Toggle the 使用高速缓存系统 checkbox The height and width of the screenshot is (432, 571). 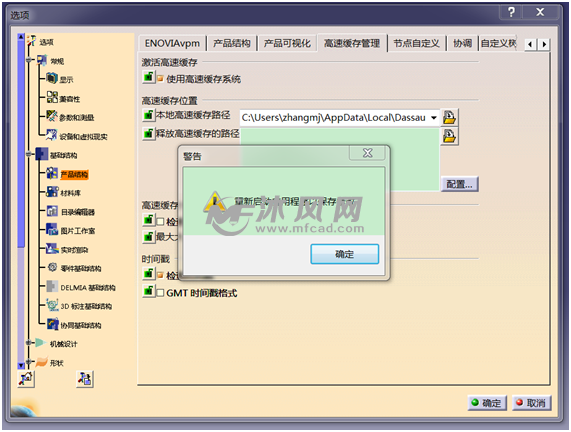[x=160, y=78]
